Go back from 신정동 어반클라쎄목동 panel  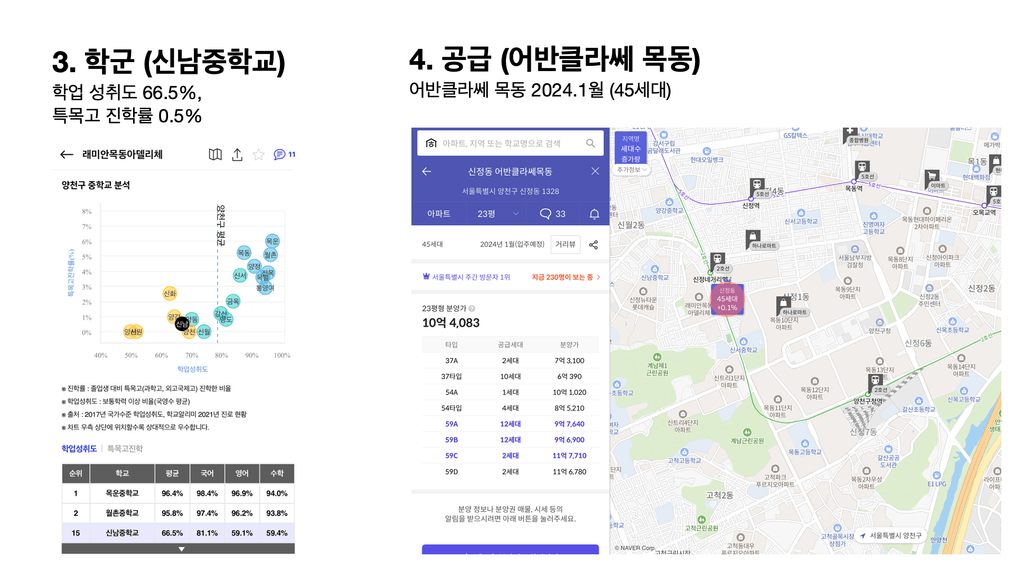click(x=426, y=171)
